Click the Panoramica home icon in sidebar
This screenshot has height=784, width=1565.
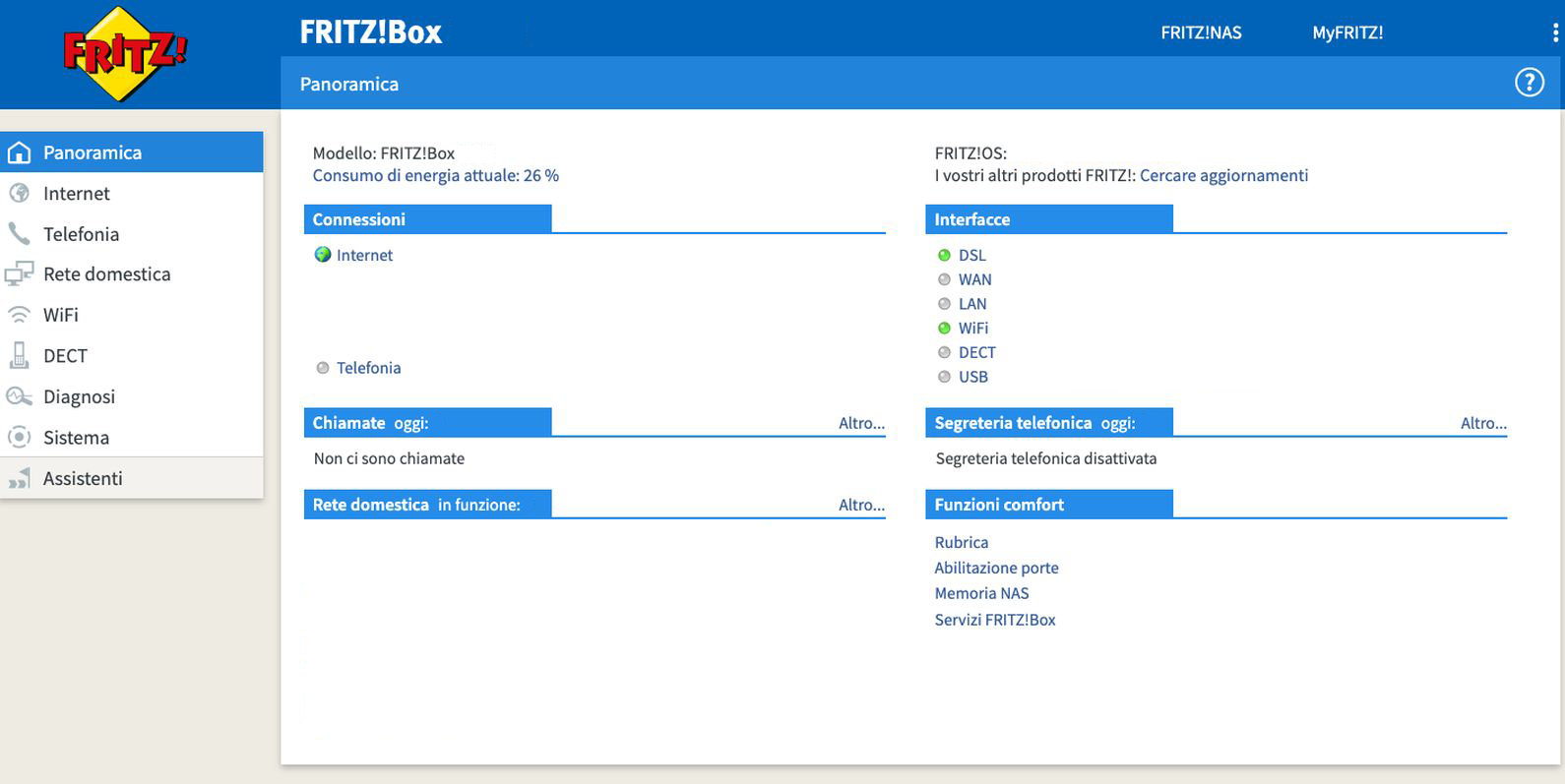tap(19, 152)
